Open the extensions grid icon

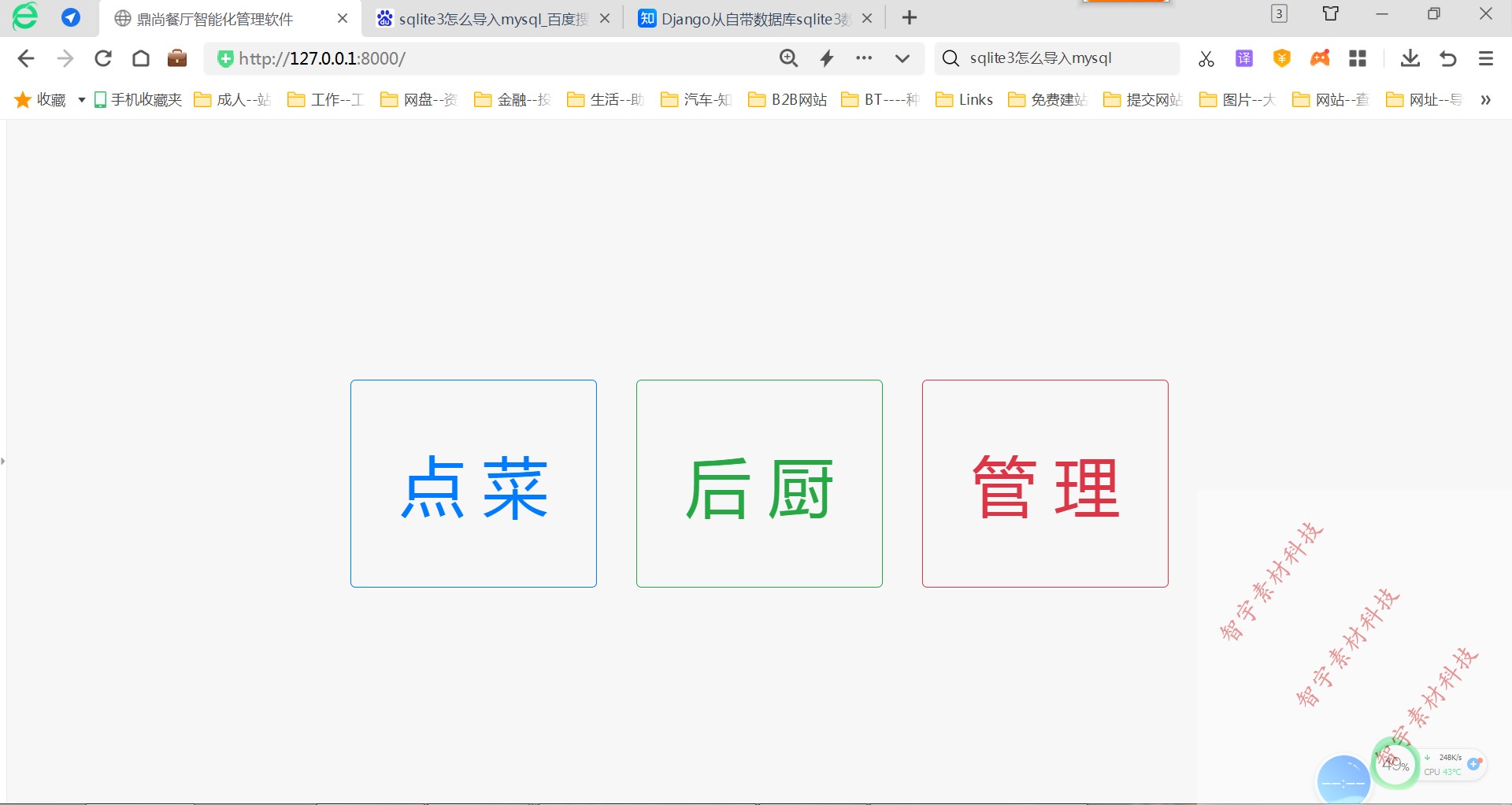[x=1358, y=58]
